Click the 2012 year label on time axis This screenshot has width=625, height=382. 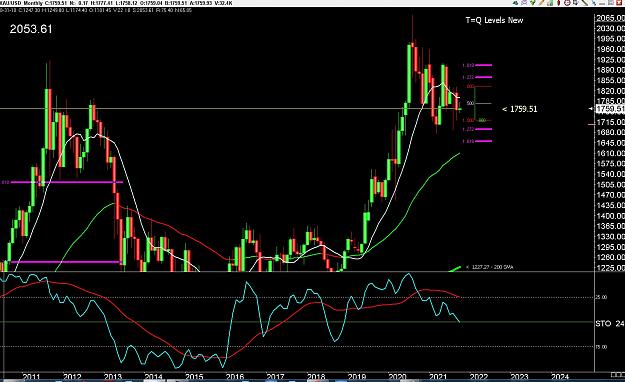point(72,377)
